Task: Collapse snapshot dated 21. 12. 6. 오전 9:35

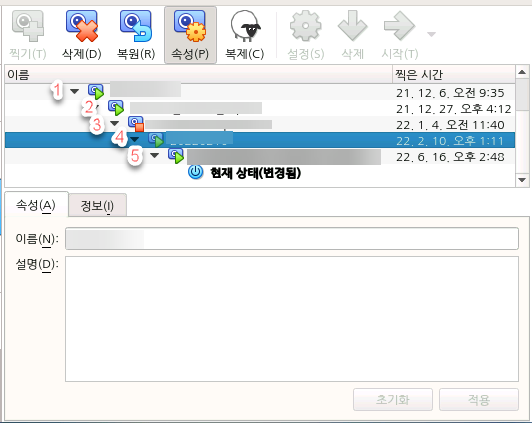Action: [75, 91]
